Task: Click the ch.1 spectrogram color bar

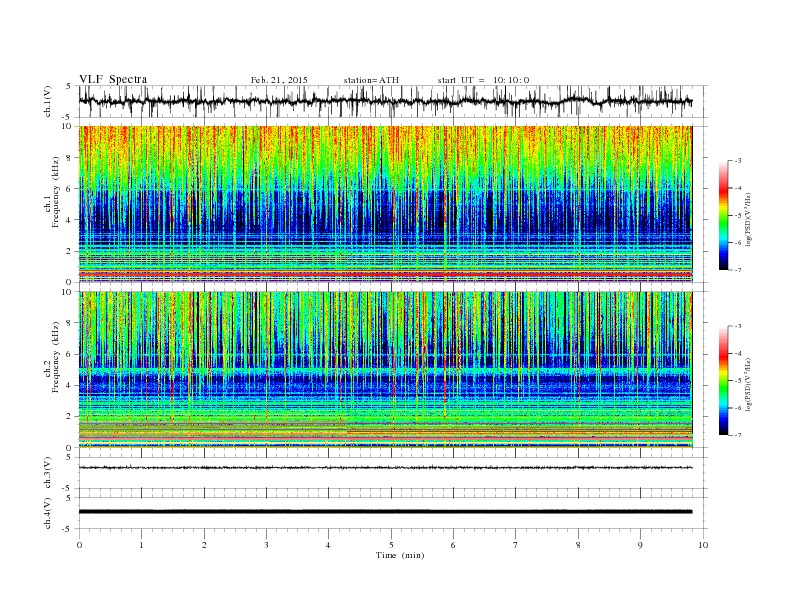Action: pyautogui.click(x=723, y=215)
